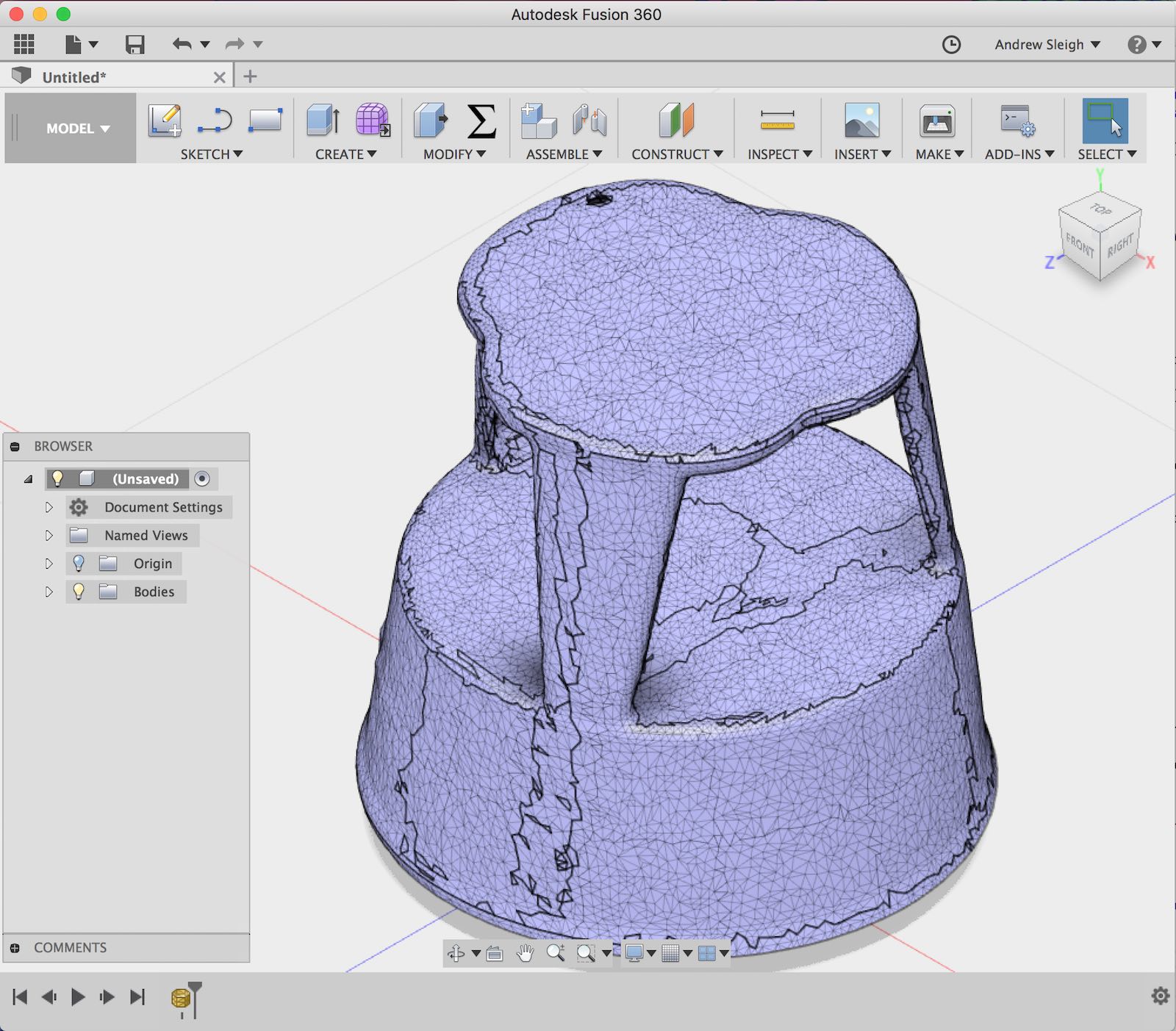
Task: Open timeline settings gear icon
Action: 1160,996
